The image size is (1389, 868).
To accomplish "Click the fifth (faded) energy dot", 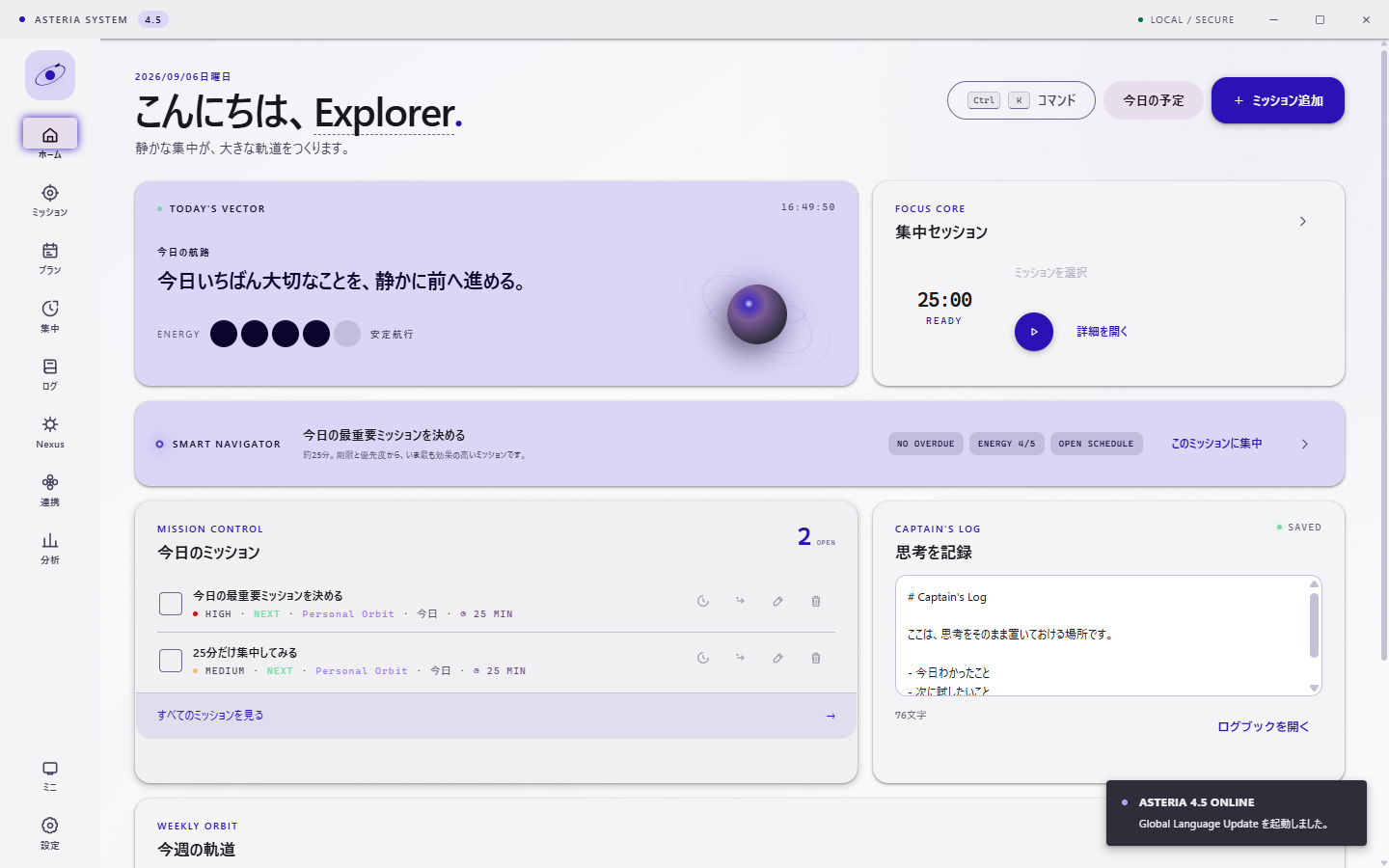I will [x=347, y=334].
